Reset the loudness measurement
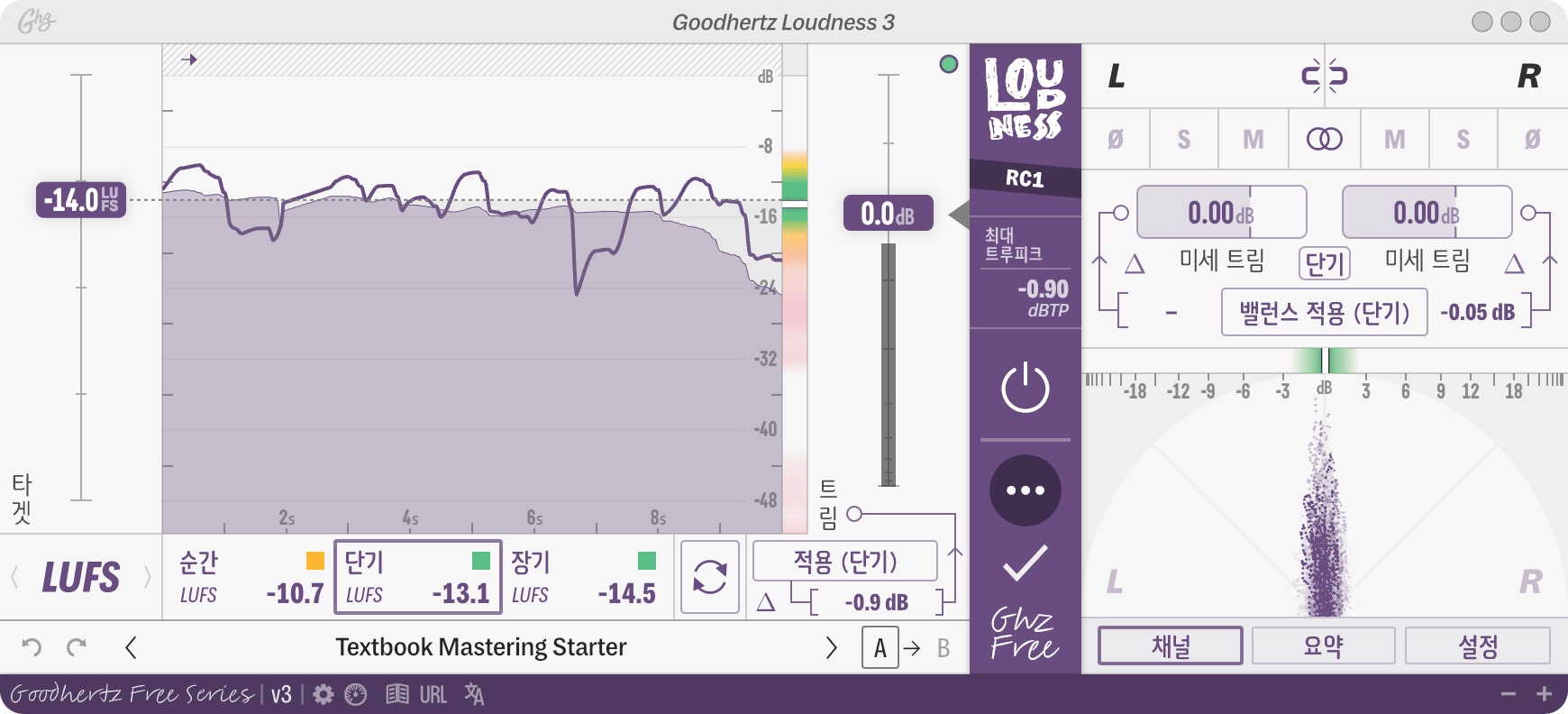1568x714 pixels. click(710, 577)
